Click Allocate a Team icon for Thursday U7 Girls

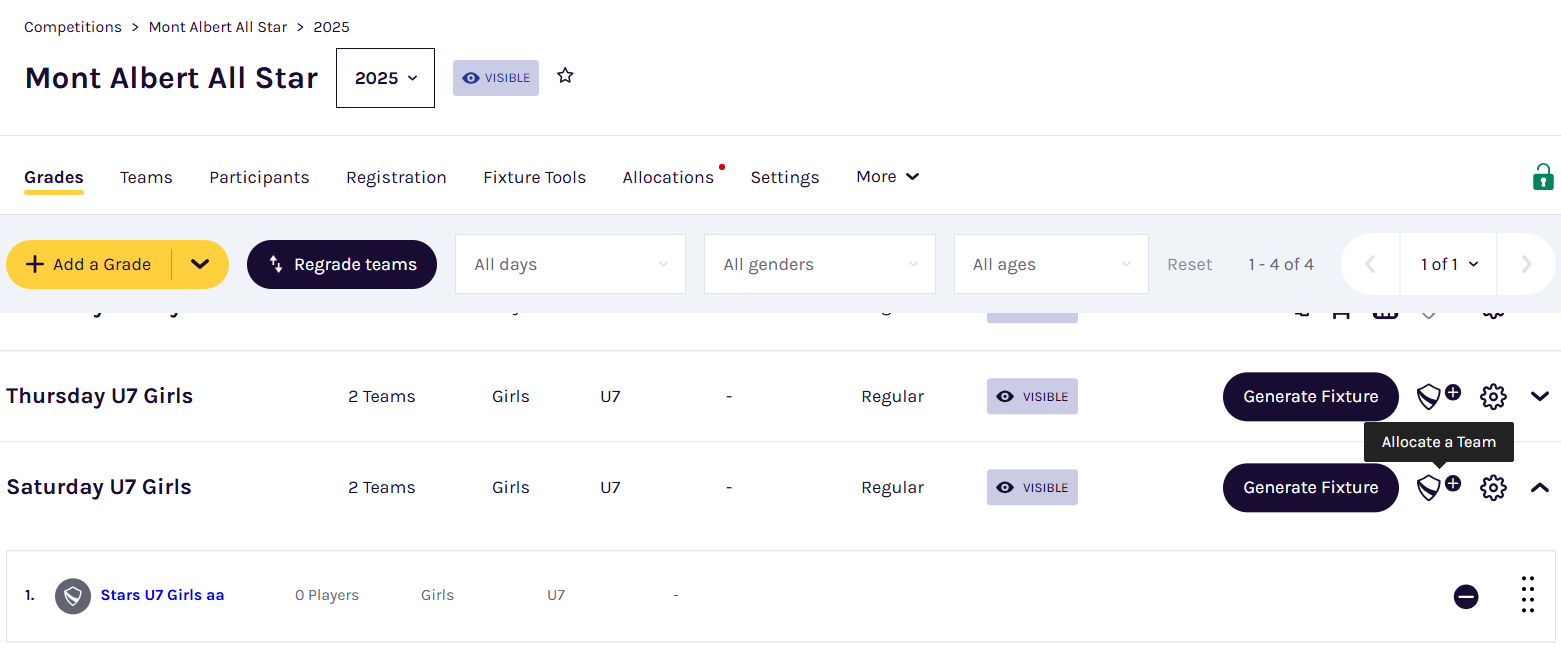click(x=1438, y=396)
